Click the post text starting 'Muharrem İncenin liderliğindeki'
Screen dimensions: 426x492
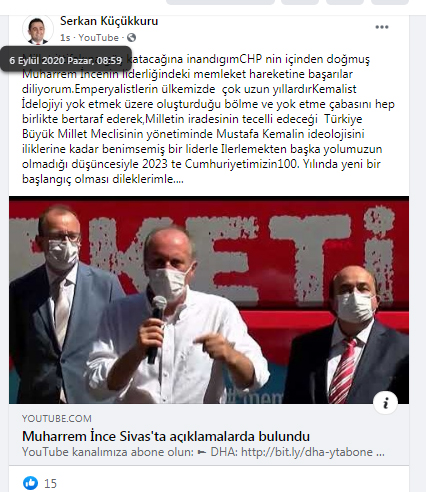tap(187, 74)
